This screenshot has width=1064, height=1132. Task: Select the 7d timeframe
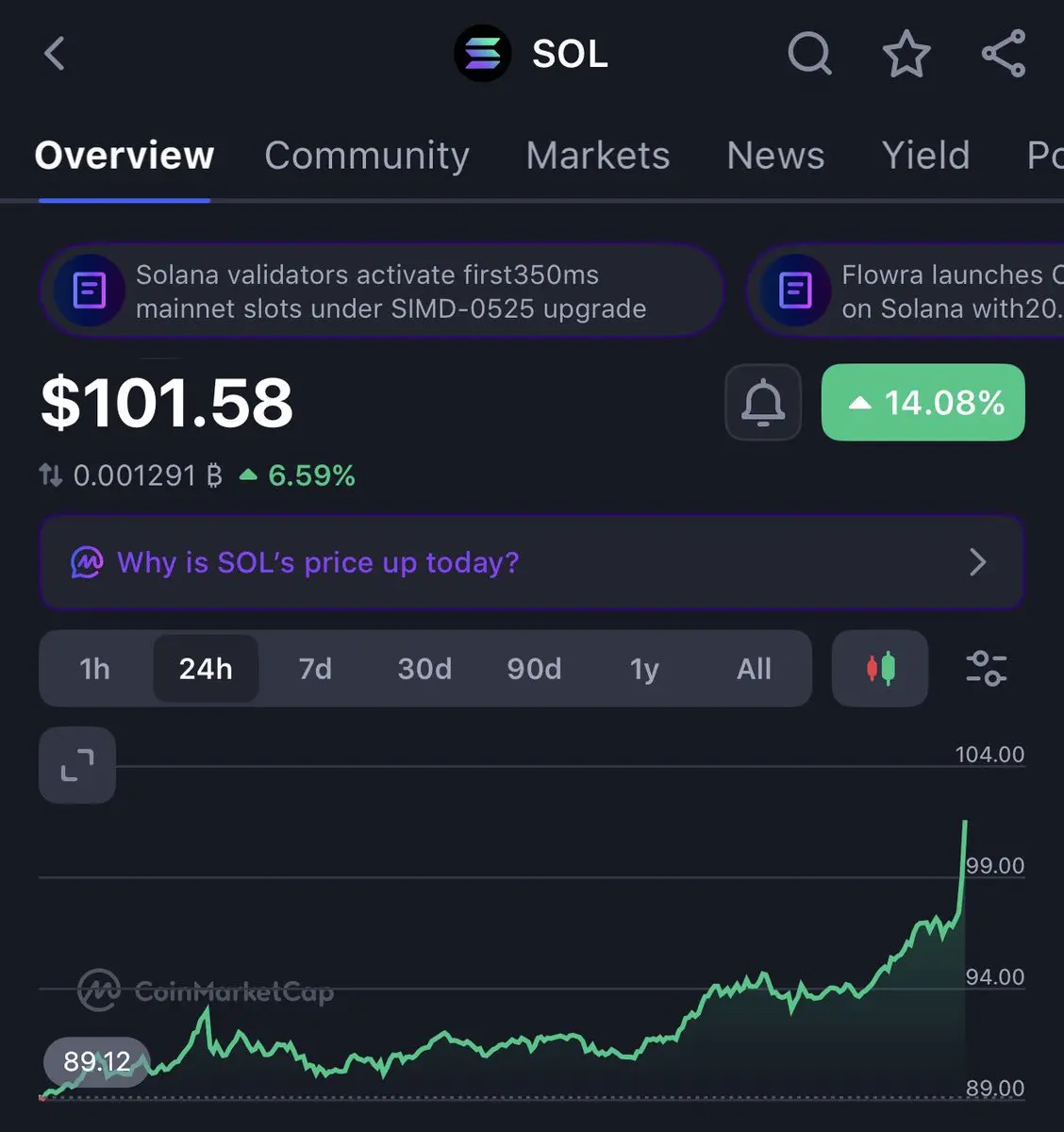click(x=315, y=669)
